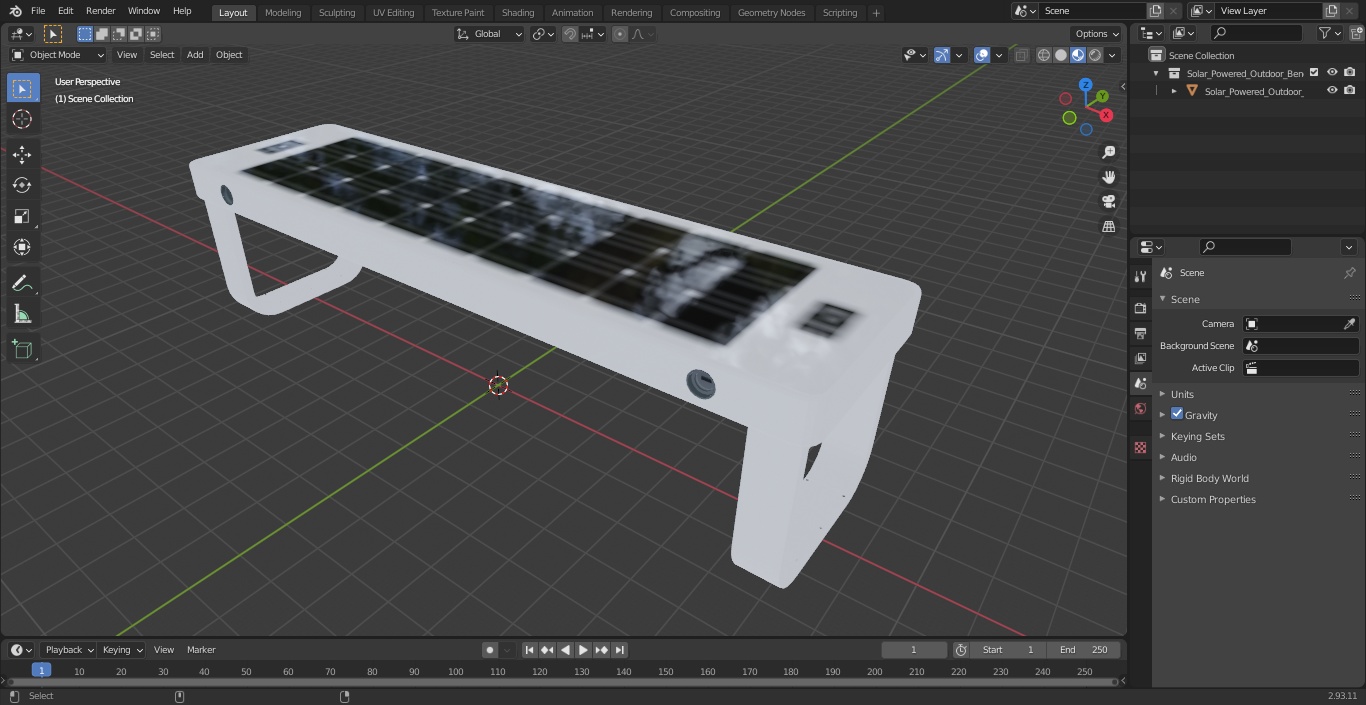
Task: Switch to material preview shading
Action: 1078,55
